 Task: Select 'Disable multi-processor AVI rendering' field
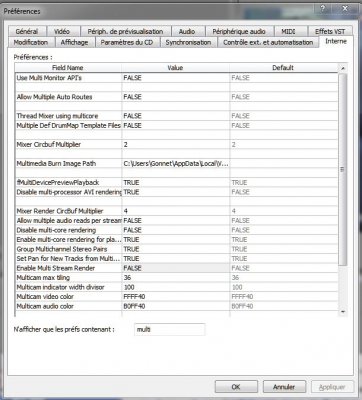point(69,192)
